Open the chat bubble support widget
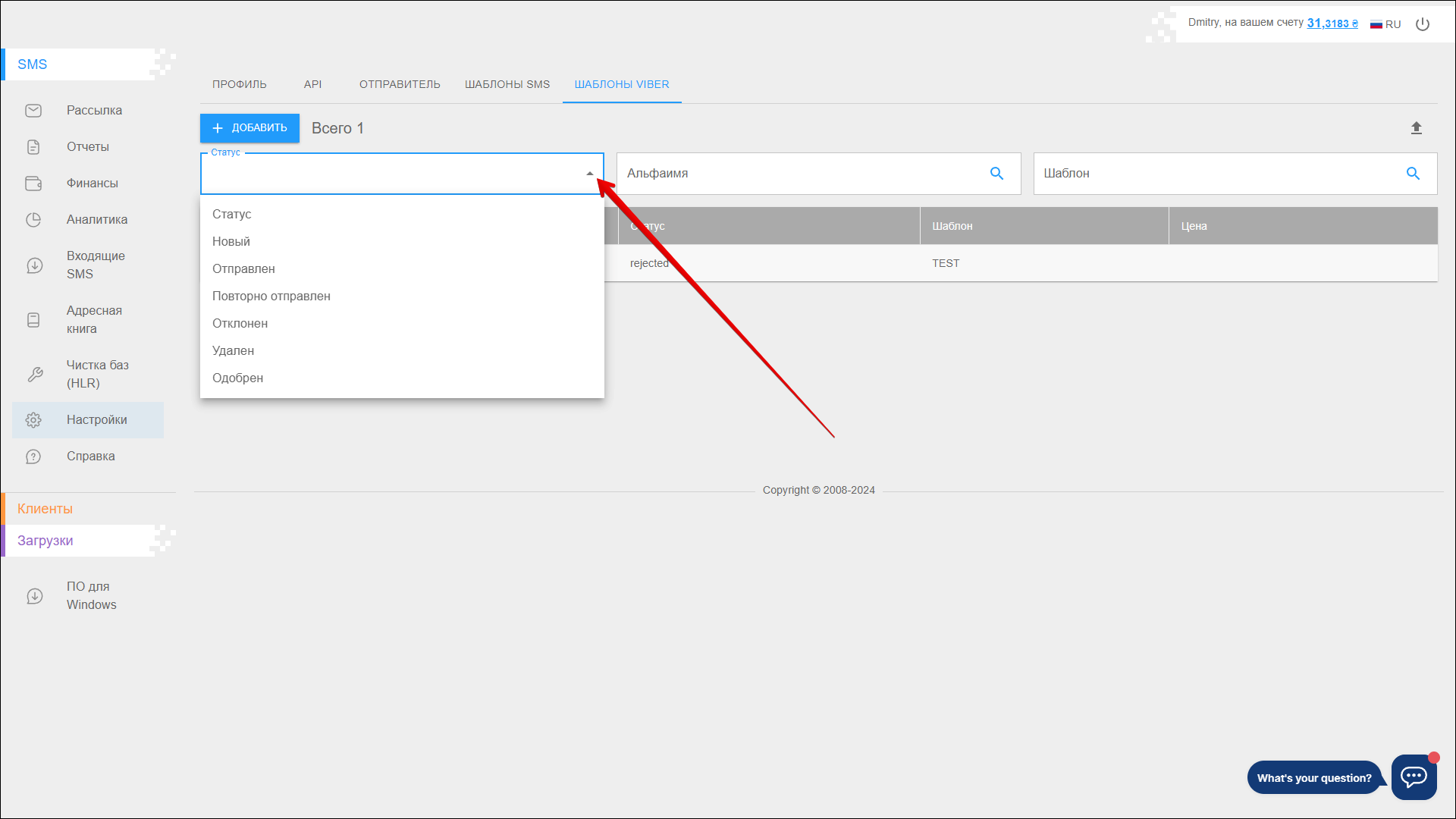The height and width of the screenshot is (819, 1456). click(x=1414, y=777)
